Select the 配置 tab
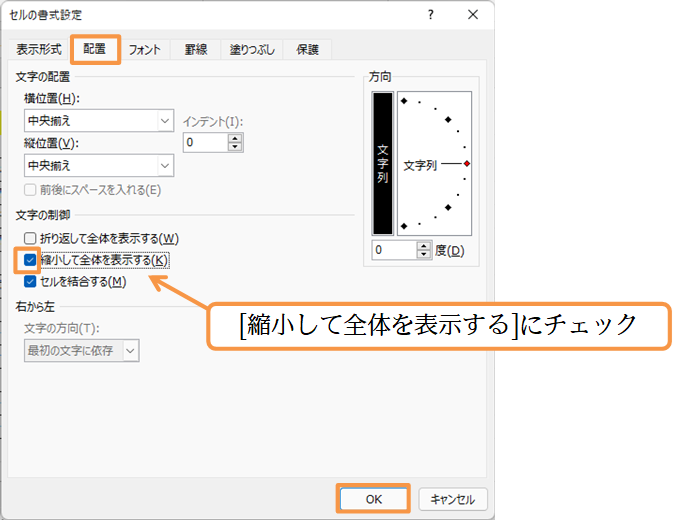674x522 pixels. (x=95, y=49)
